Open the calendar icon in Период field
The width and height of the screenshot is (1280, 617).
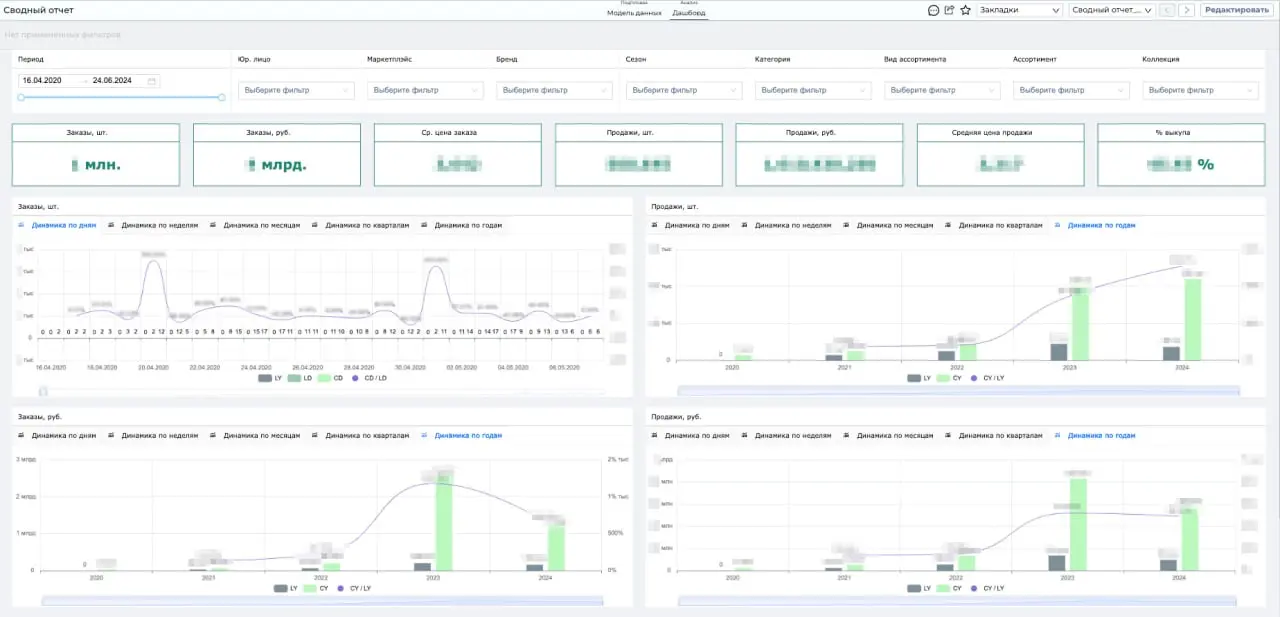152,81
